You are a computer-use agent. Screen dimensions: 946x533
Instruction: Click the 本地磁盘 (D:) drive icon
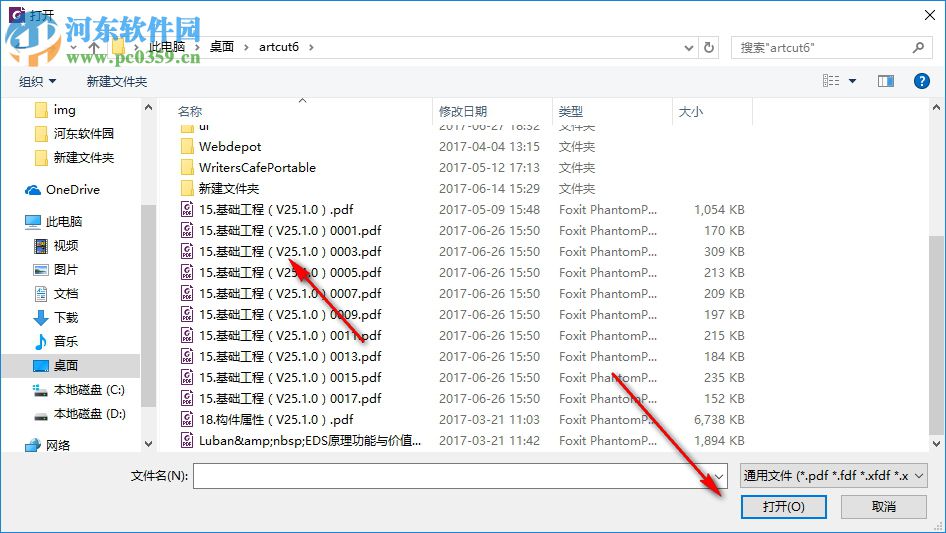tap(40, 415)
